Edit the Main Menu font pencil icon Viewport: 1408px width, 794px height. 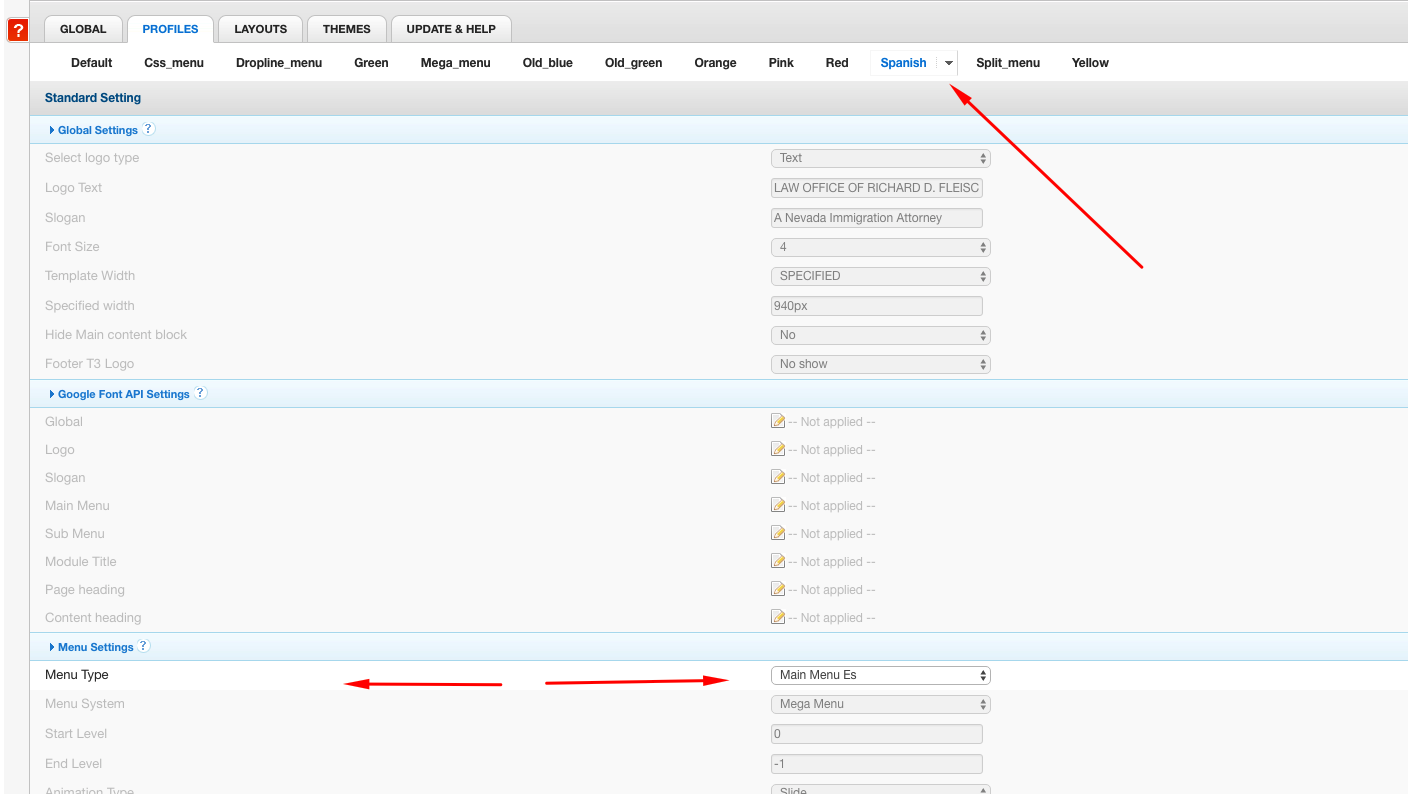(778, 505)
